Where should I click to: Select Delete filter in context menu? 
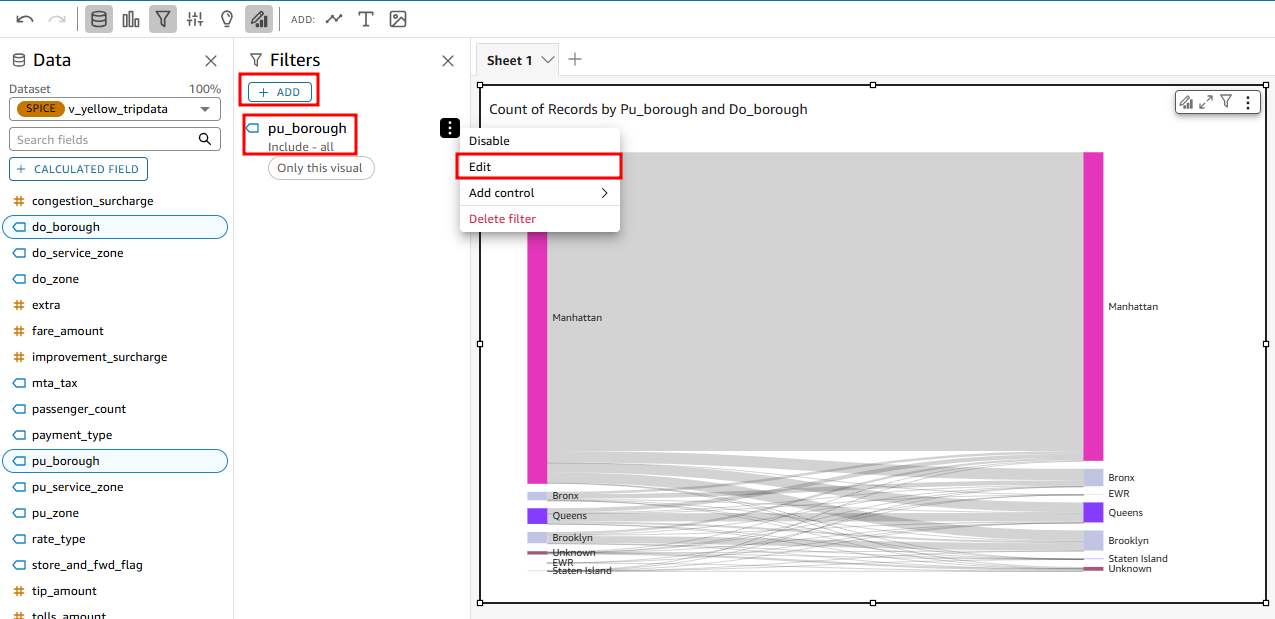[x=502, y=219]
